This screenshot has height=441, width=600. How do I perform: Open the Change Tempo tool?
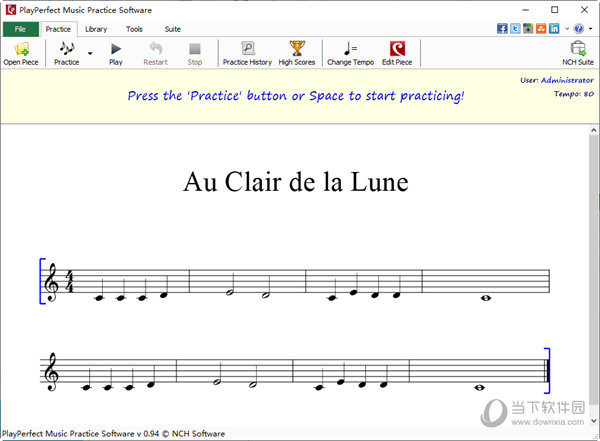(351, 54)
